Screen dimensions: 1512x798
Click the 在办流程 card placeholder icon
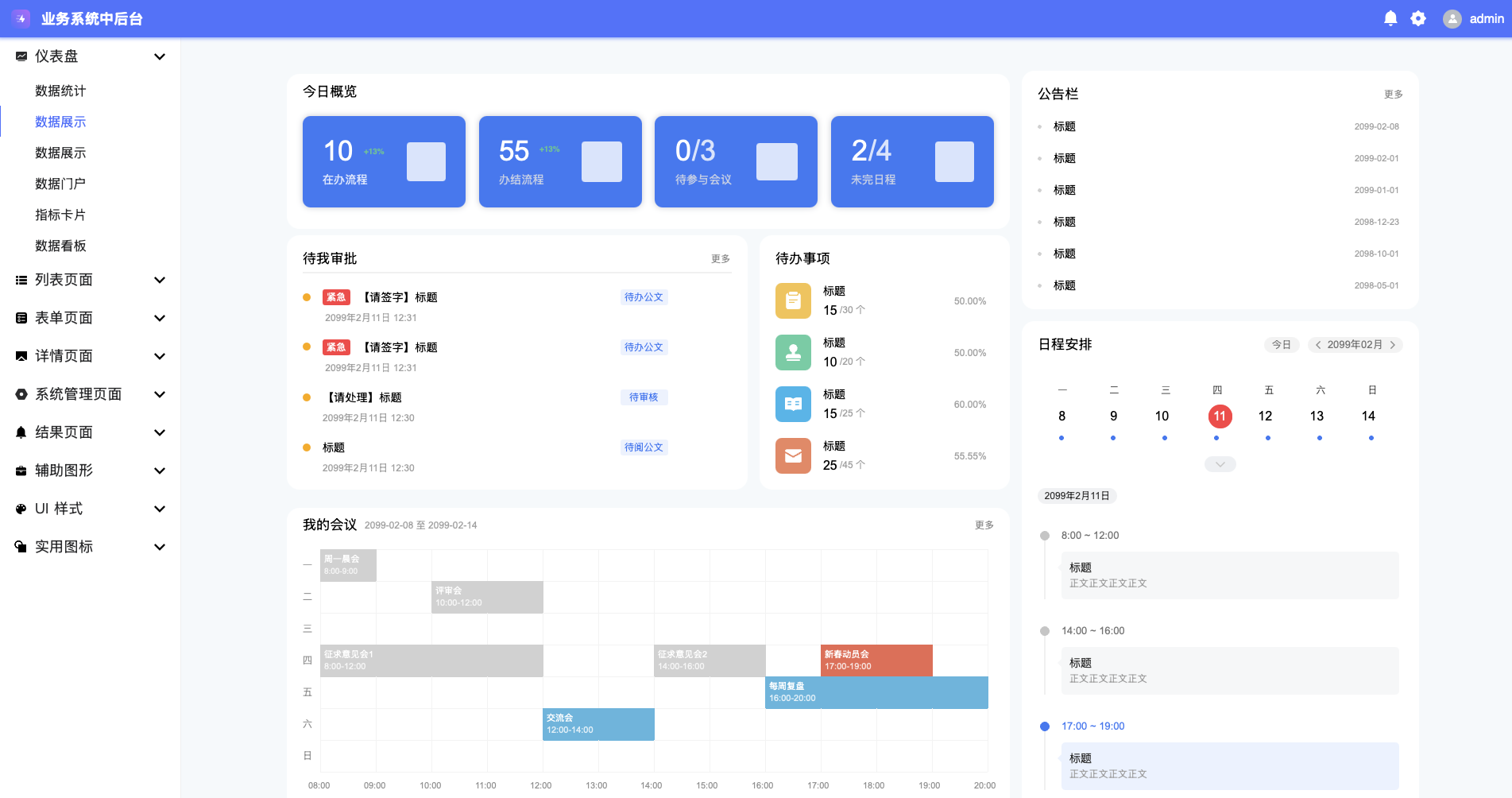point(426,162)
